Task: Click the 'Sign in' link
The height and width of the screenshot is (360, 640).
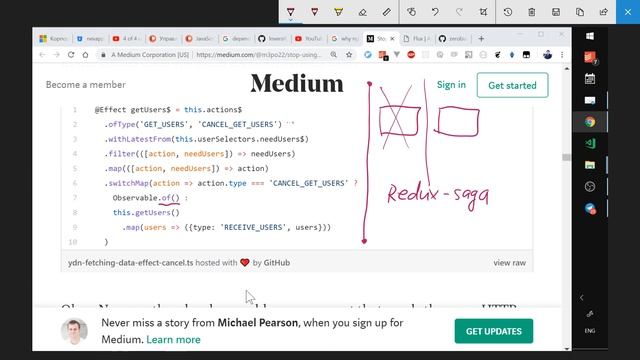Action: [451, 85]
